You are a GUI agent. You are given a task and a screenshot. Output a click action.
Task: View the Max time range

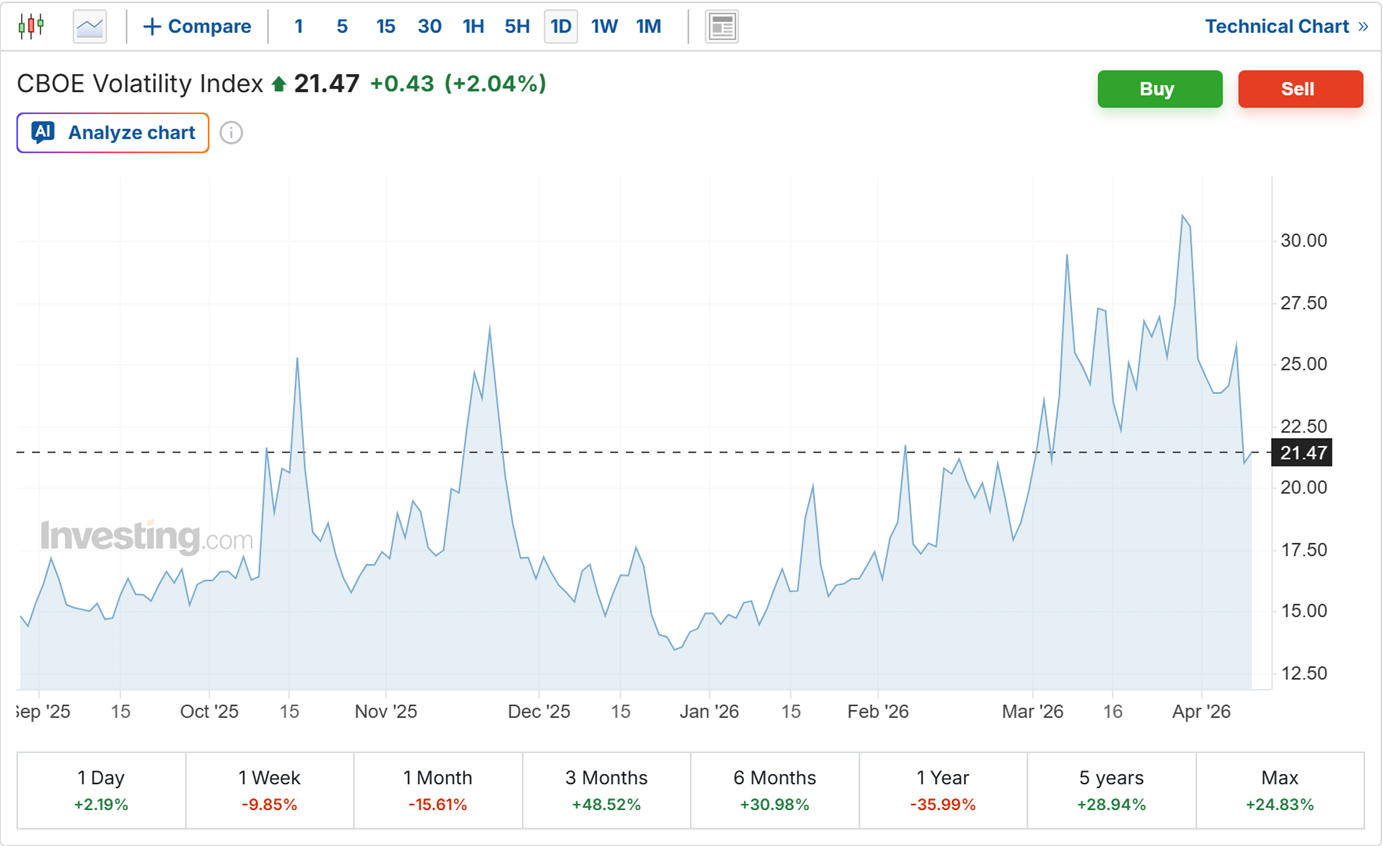coord(1279,790)
